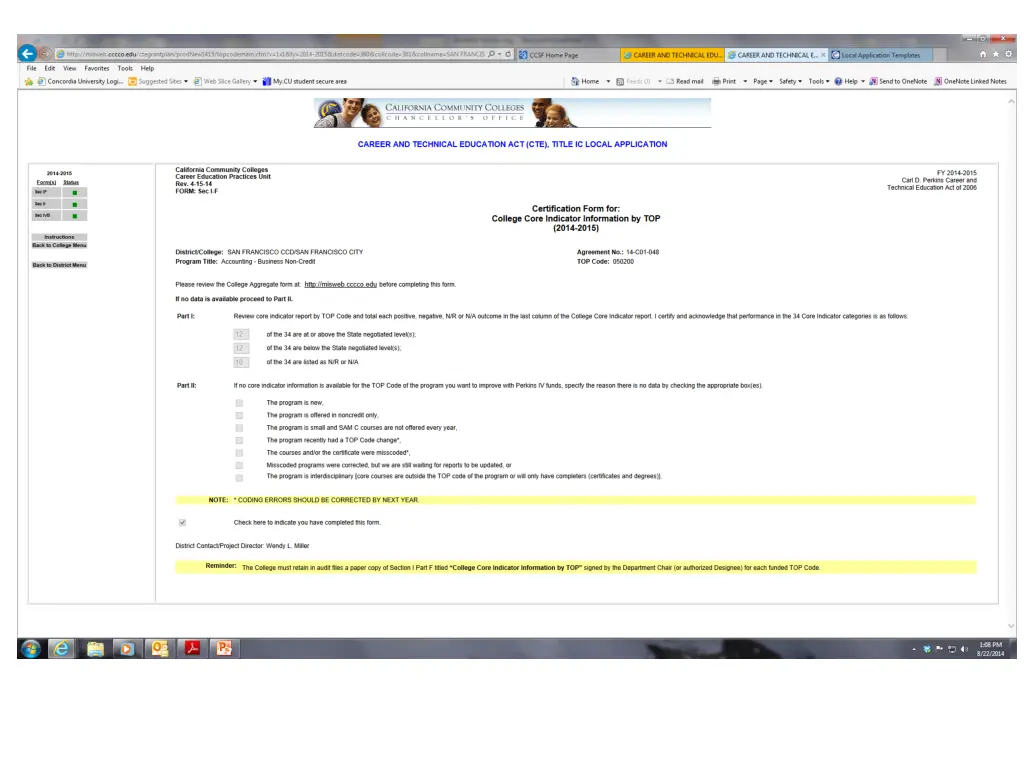The image size is (1024, 768).
Task: Go back using the browser Back arrow
Action: (27, 53)
